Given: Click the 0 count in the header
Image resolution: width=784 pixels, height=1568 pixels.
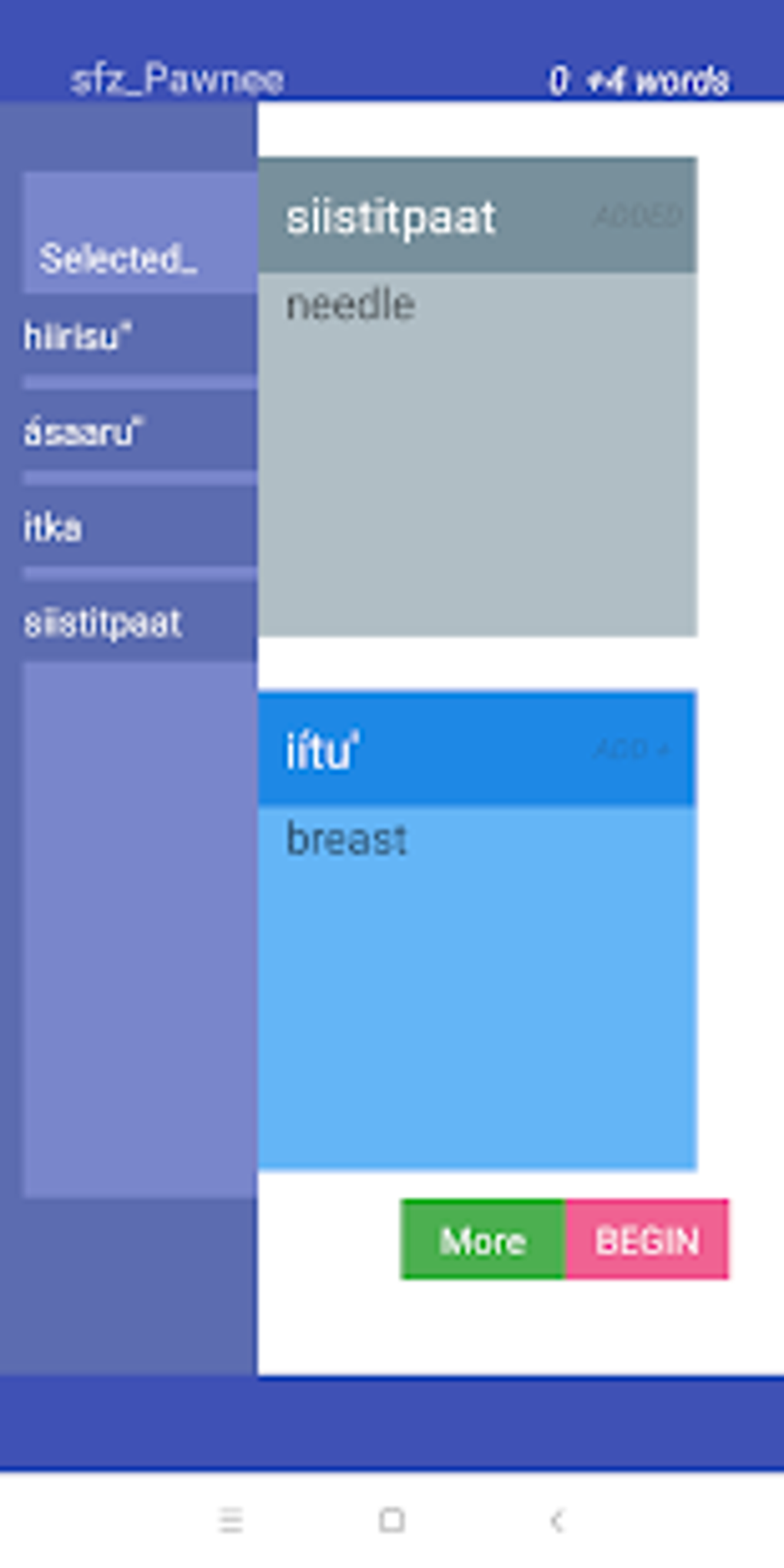Looking at the screenshot, I should coord(559,81).
